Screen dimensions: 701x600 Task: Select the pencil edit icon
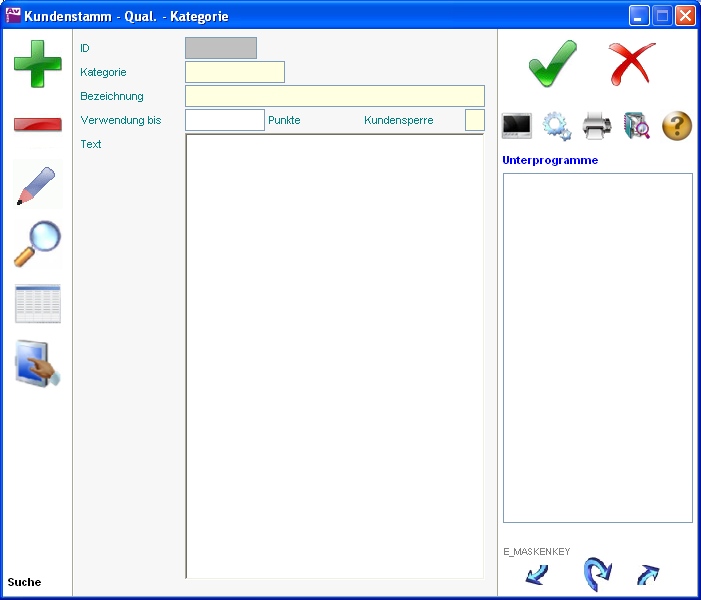point(37,186)
